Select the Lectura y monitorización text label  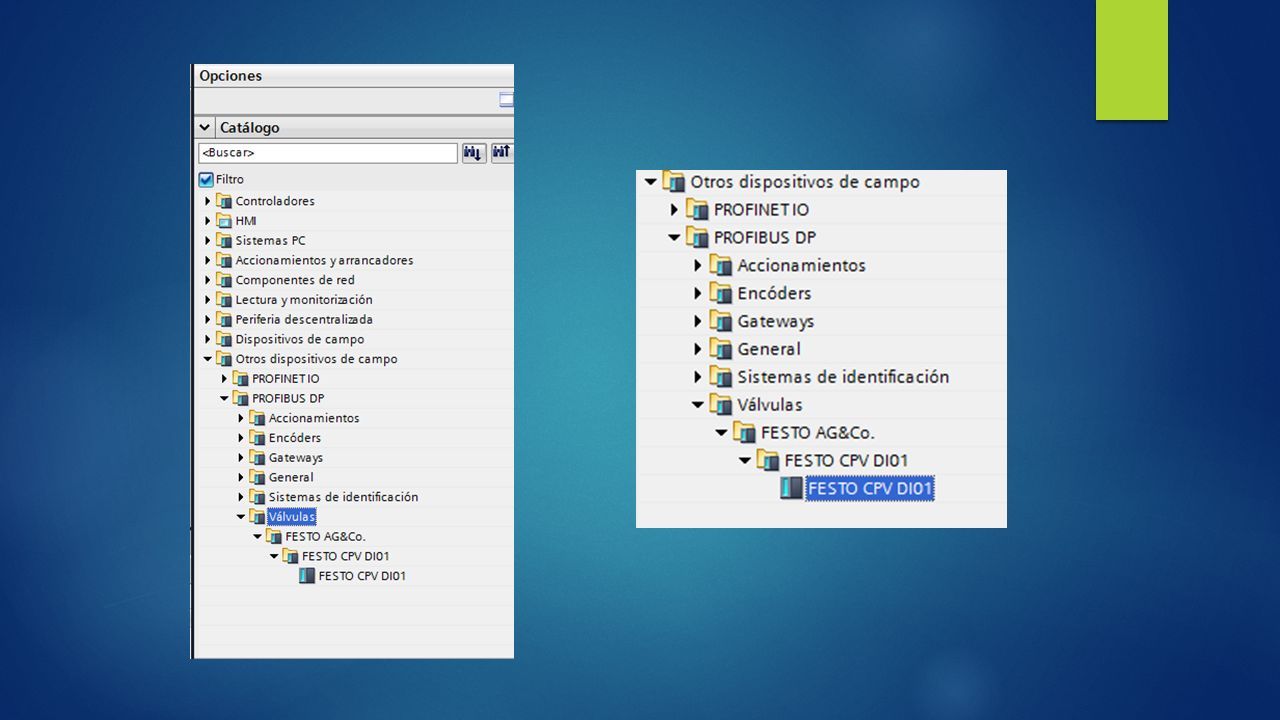pos(304,300)
